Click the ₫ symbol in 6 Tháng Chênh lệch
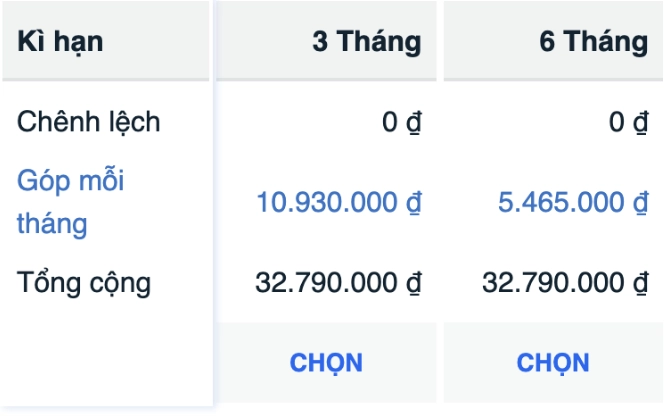 click(640, 123)
